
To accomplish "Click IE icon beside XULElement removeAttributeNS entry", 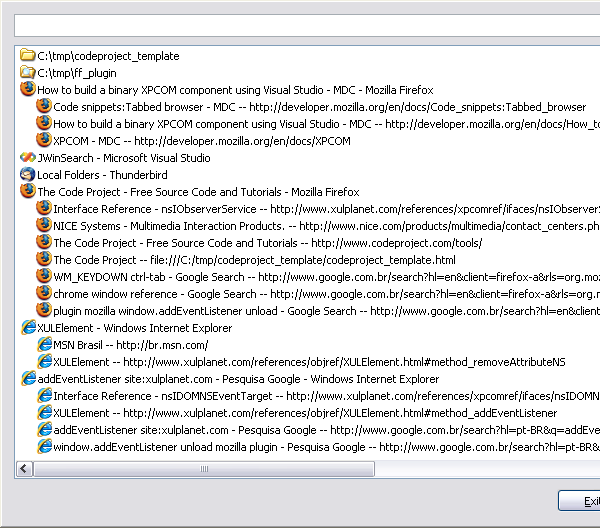I will [44, 361].
